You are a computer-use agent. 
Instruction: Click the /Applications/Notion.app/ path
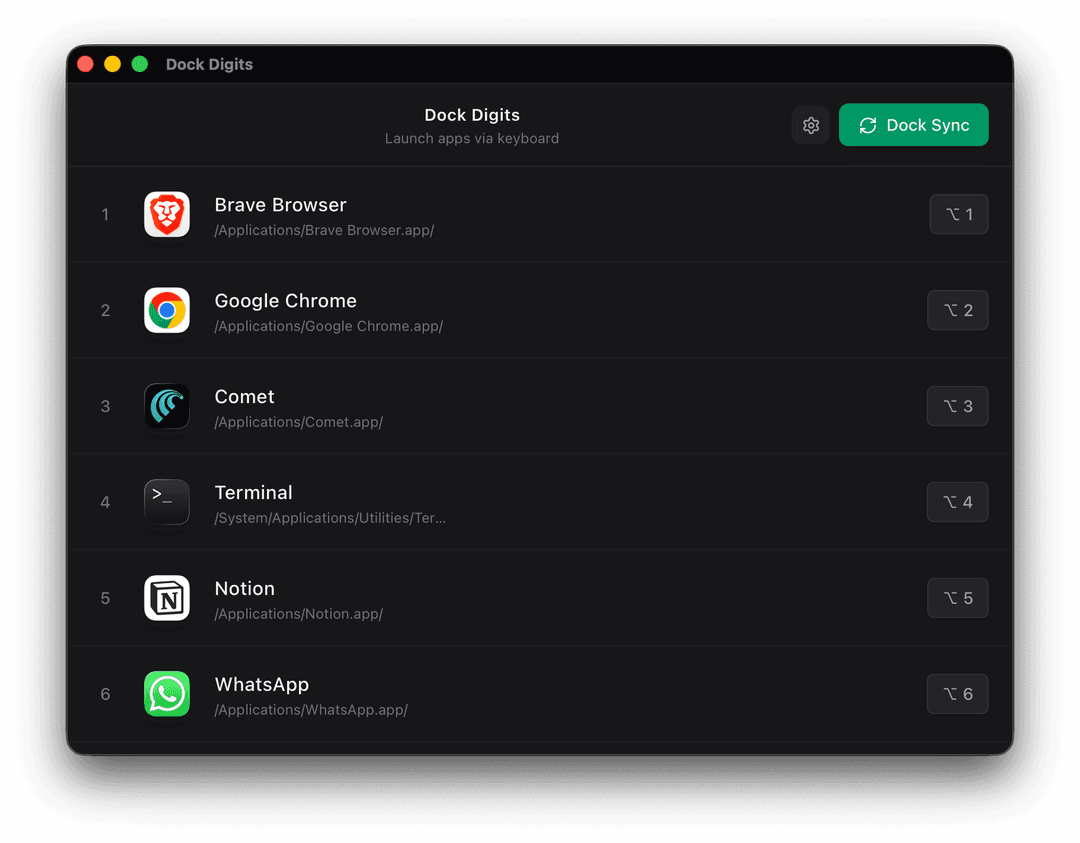click(299, 613)
